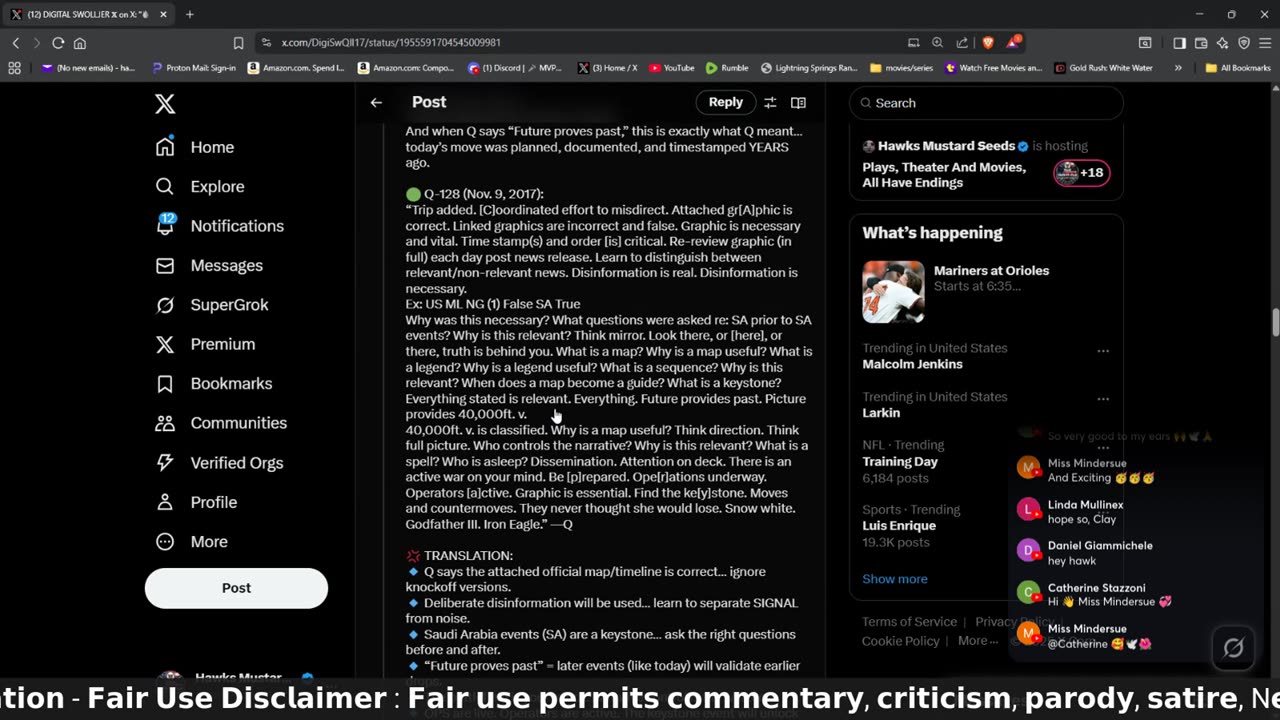
Task: Close the DIGITAL SWOLLJER tab
Action: tap(164, 14)
